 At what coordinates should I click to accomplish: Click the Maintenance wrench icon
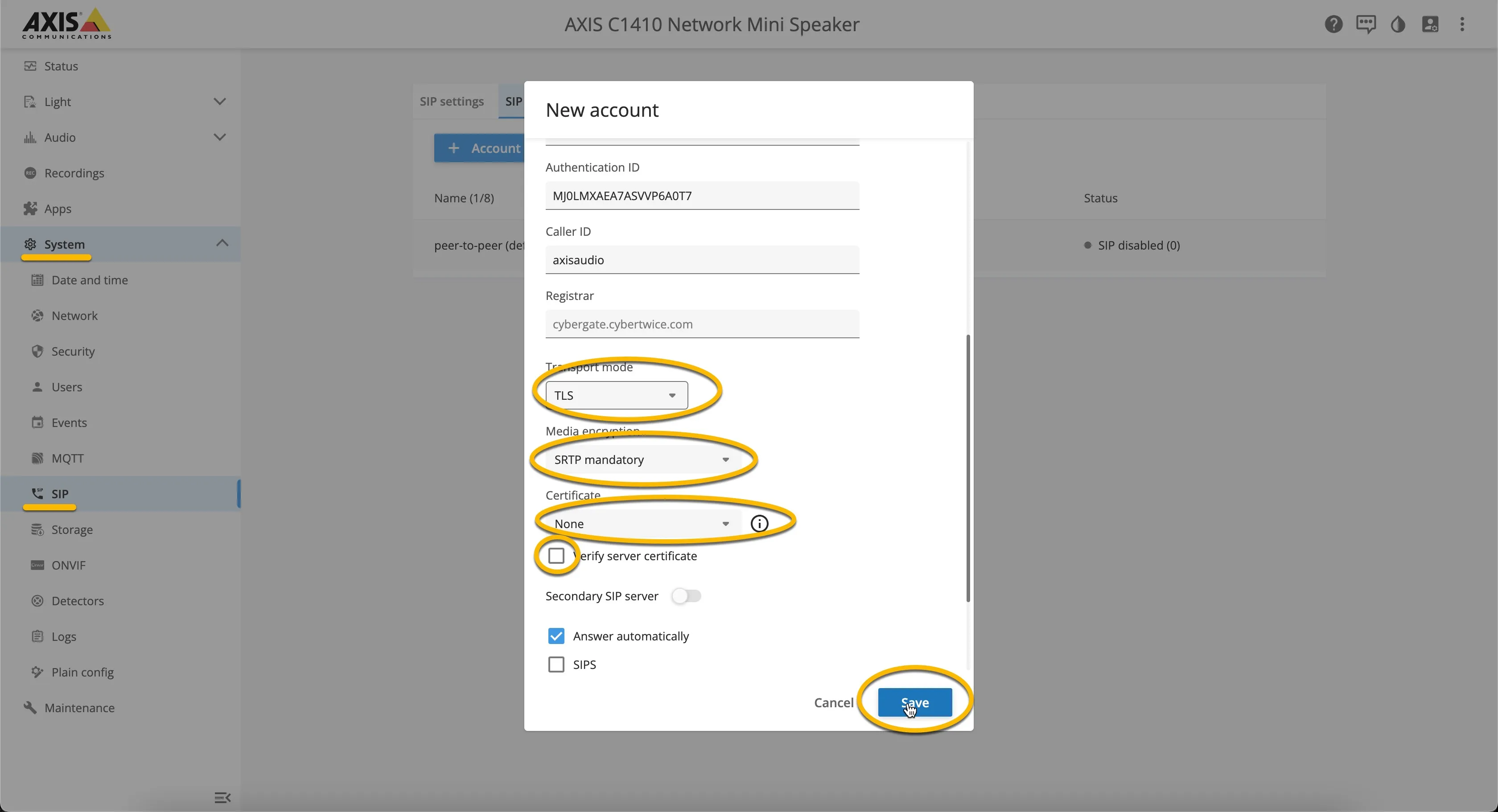30,707
